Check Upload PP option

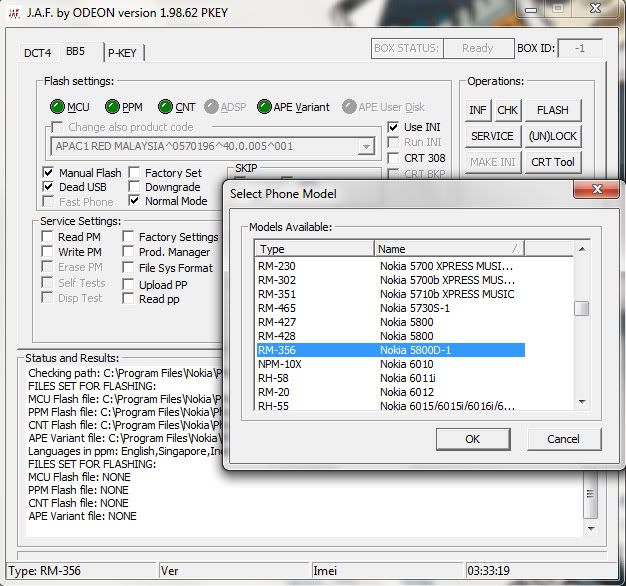tap(128, 284)
